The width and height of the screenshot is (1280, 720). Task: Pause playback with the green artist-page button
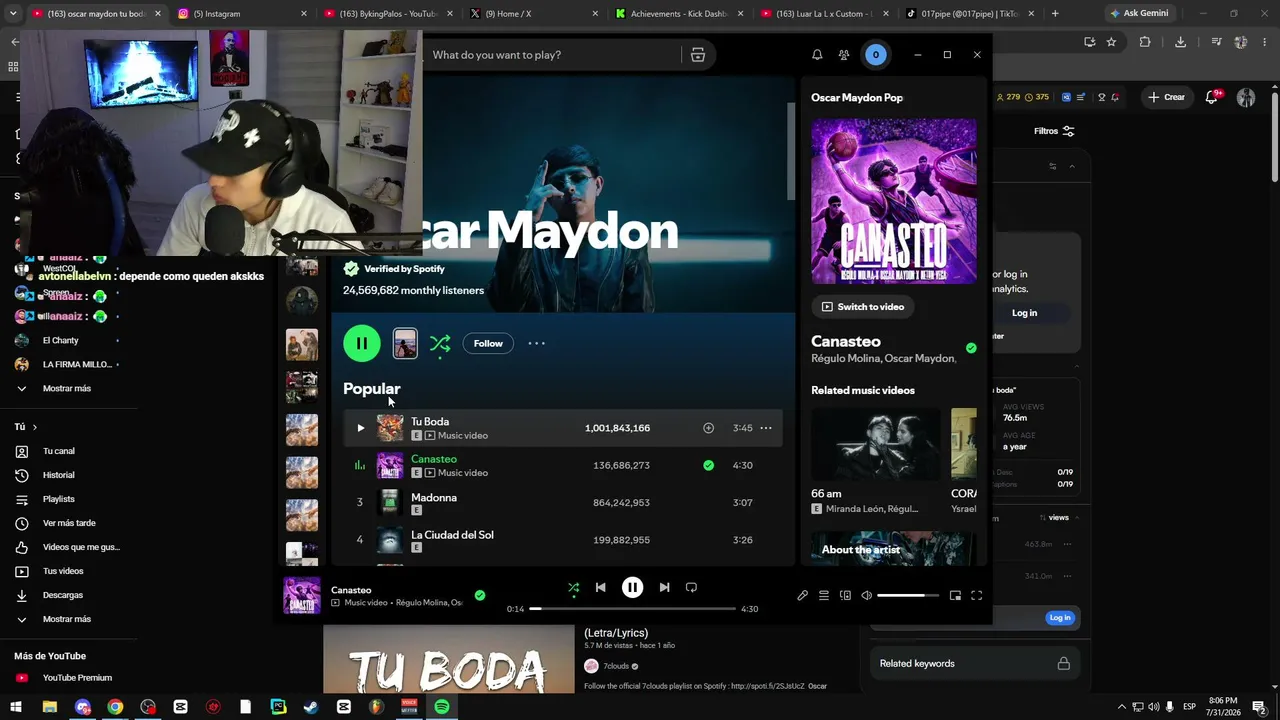[361, 343]
